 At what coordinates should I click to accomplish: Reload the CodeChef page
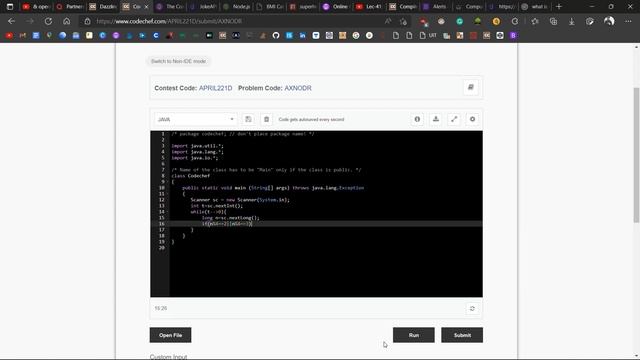coord(48,21)
